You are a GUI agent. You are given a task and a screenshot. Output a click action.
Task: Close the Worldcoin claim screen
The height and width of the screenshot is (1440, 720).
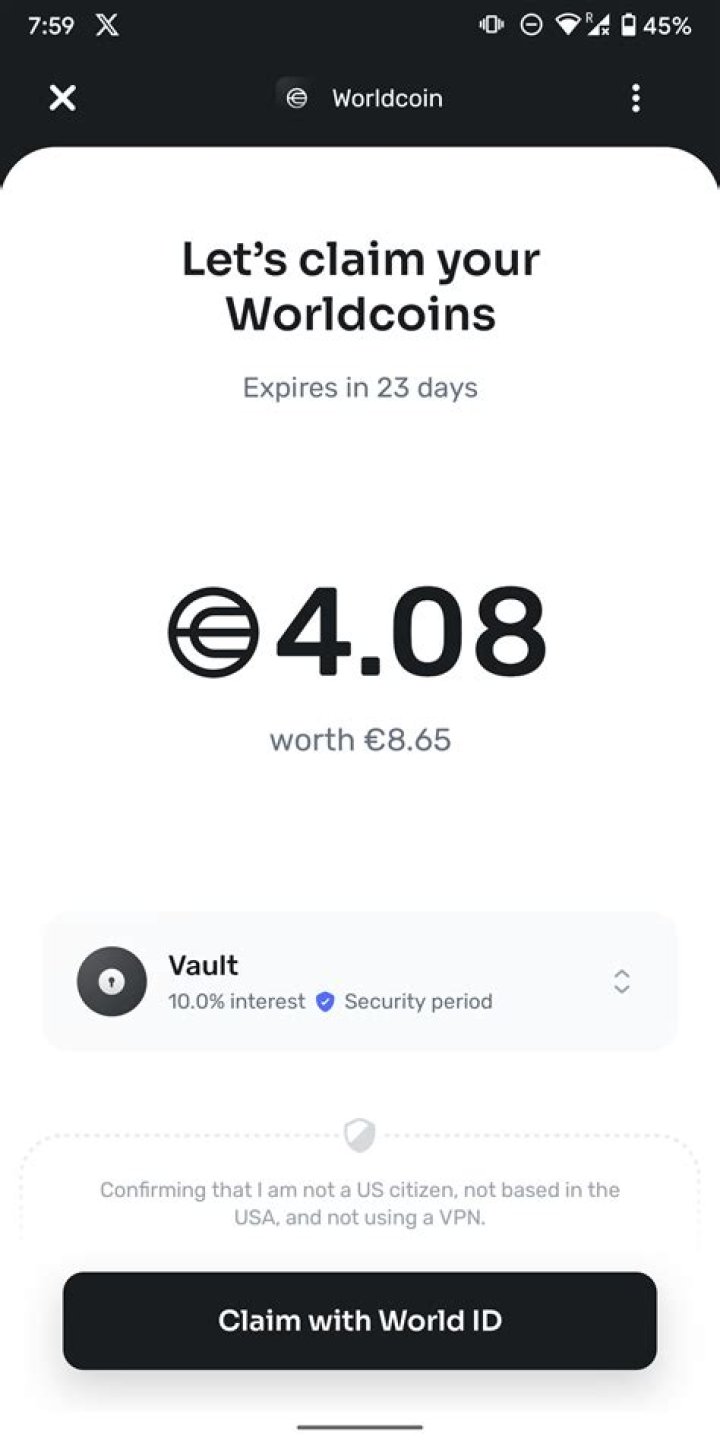click(x=62, y=98)
